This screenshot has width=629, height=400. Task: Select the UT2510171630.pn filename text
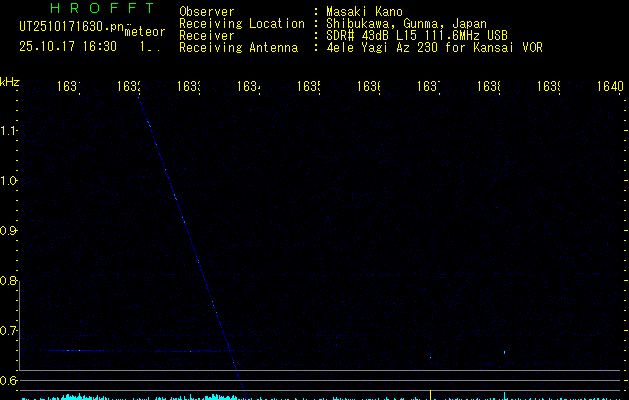[x=71, y=27]
